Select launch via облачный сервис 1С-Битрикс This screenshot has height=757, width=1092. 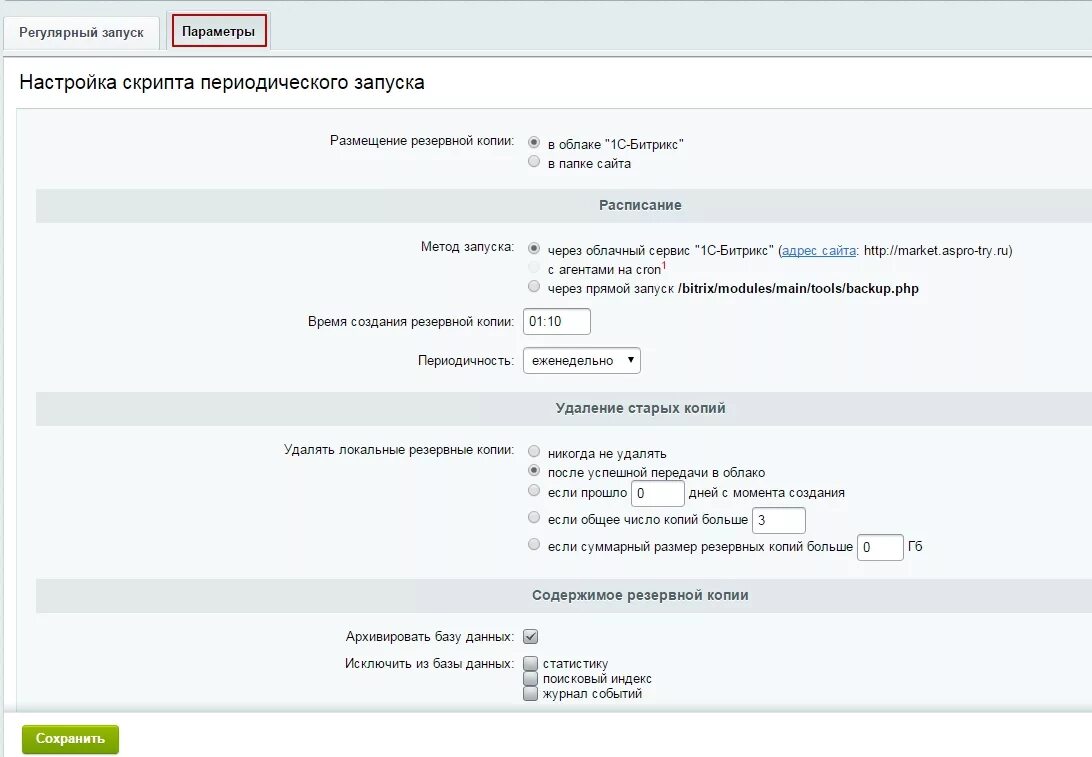(534, 249)
